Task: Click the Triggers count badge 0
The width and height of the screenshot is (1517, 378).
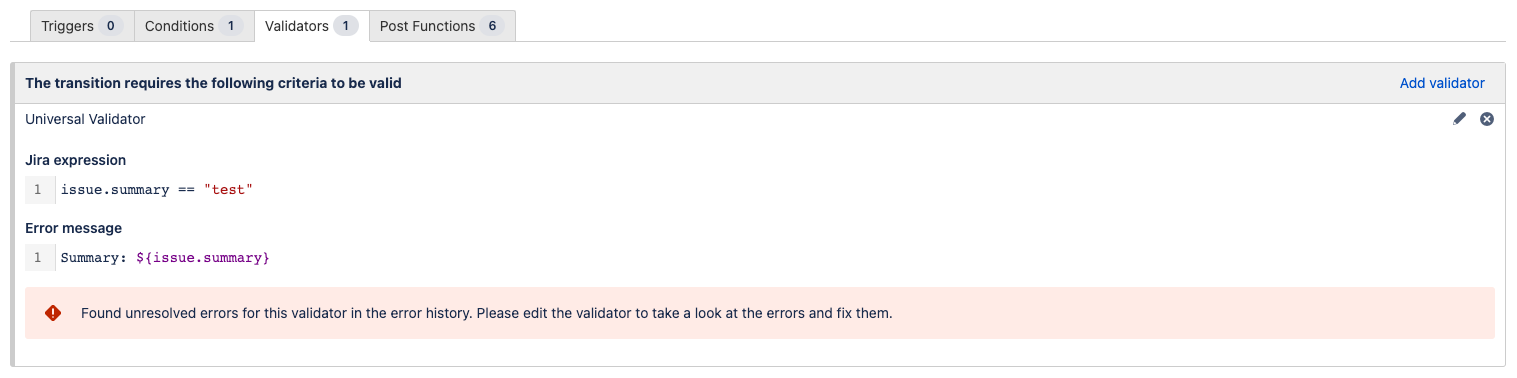Action: click(111, 26)
